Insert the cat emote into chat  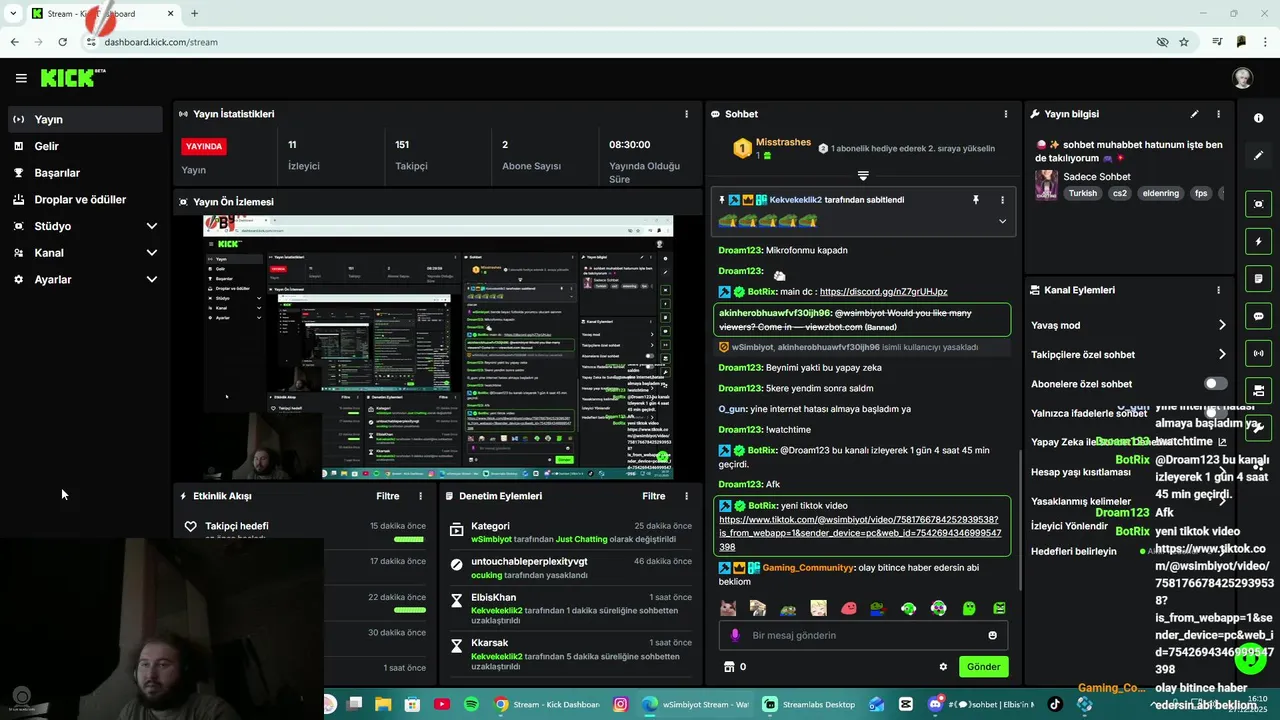point(729,608)
